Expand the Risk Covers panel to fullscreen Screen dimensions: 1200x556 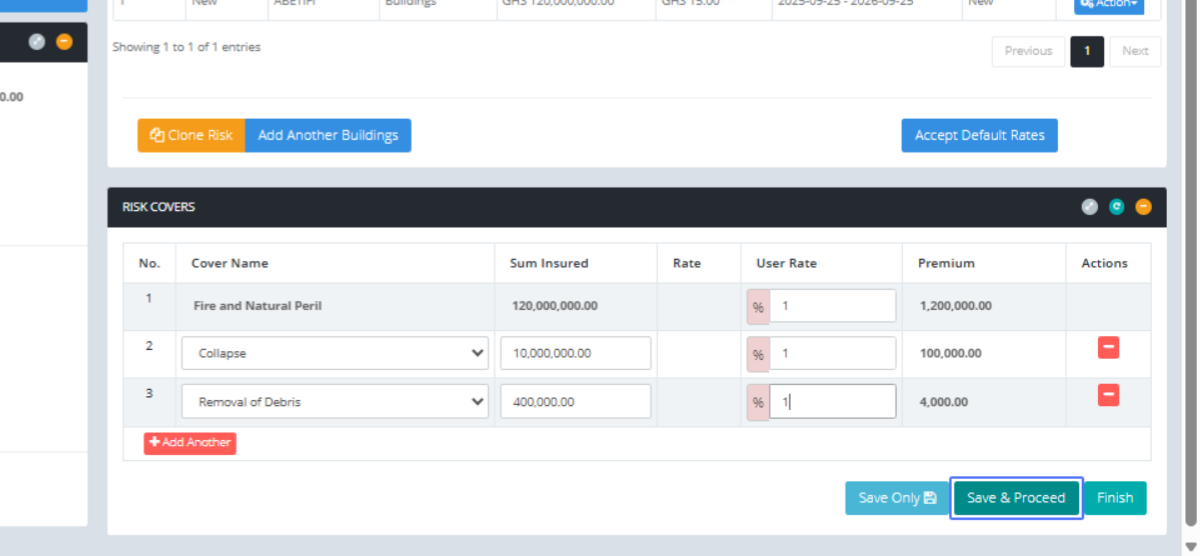point(1090,207)
